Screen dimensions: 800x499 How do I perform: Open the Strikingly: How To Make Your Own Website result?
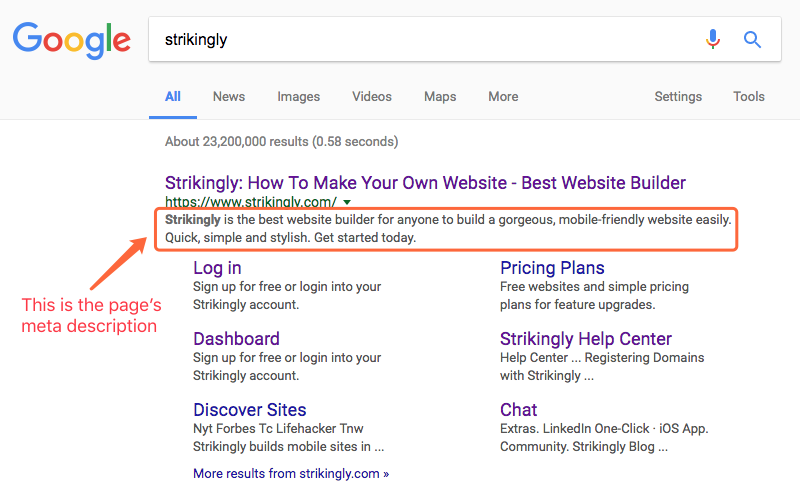point(425,183)
